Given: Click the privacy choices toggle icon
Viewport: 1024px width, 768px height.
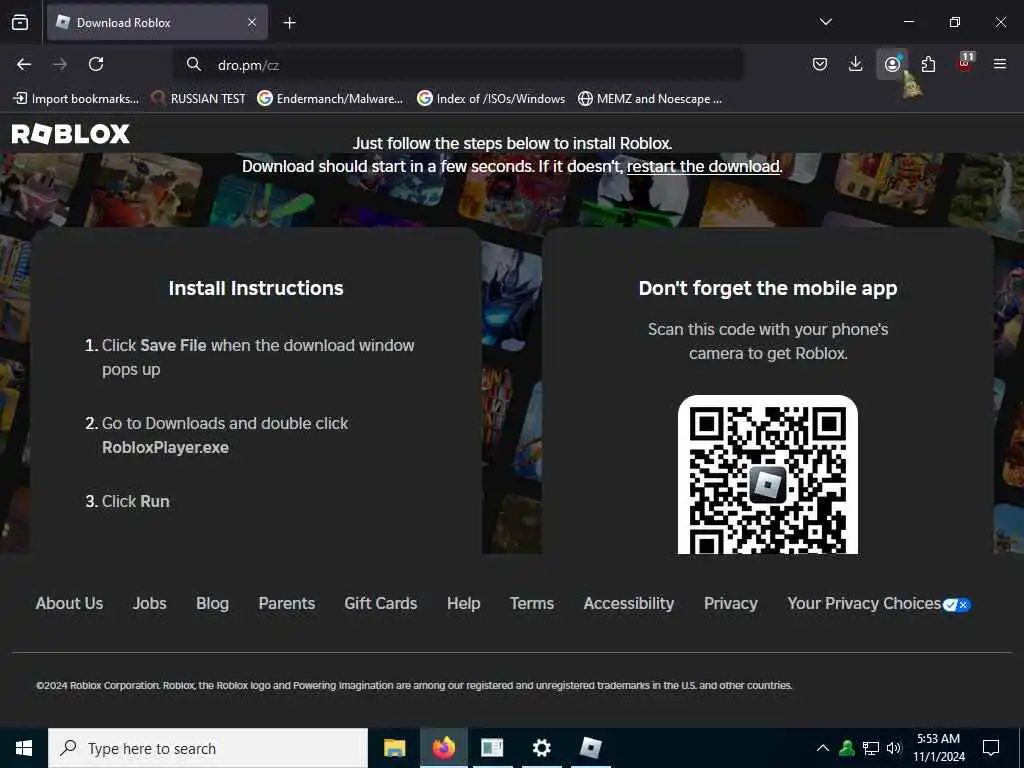Looking at the screenshot, I should click(957, 605).
